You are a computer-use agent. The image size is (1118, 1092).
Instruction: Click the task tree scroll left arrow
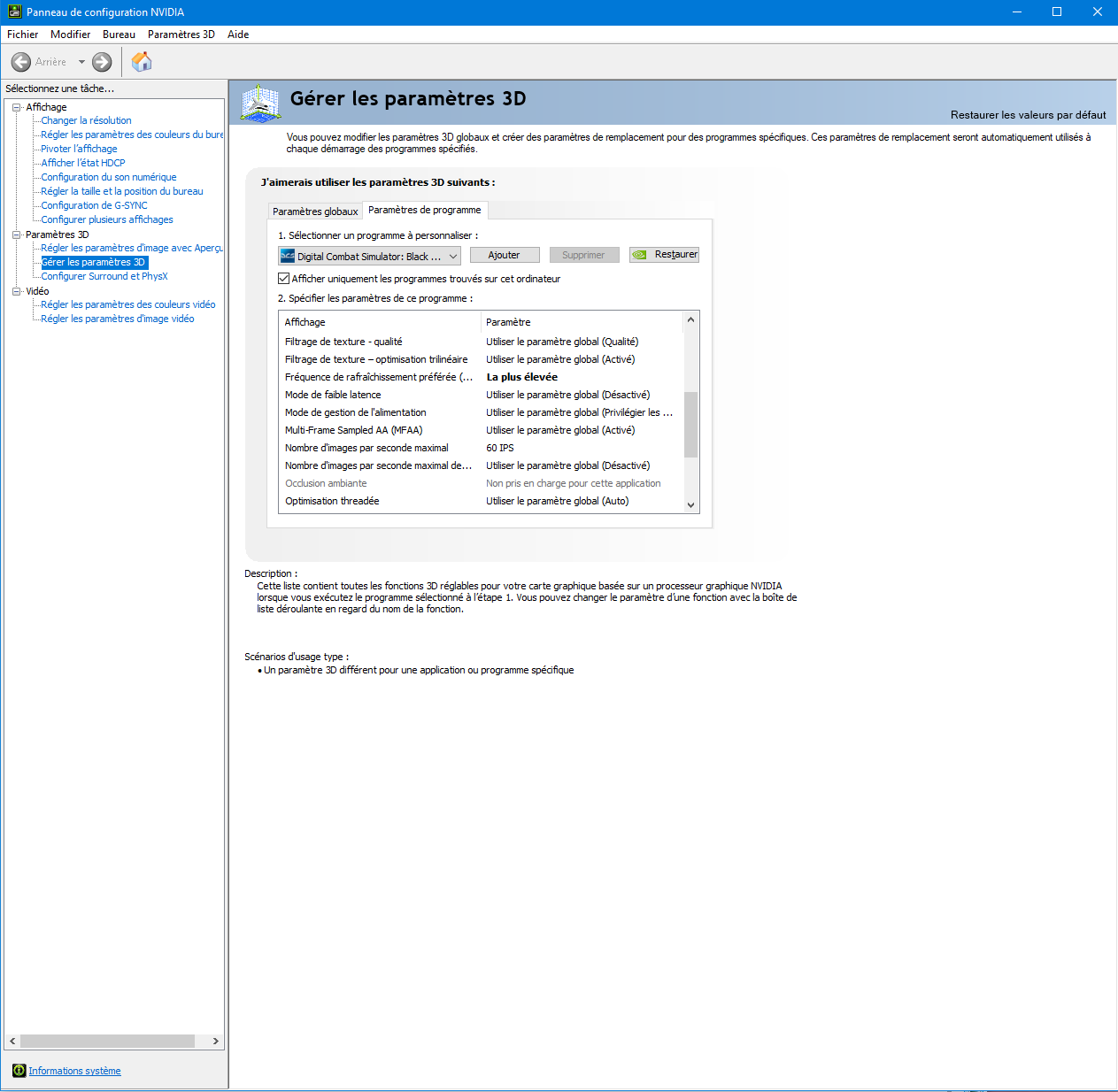click(x=12, y=1042)
